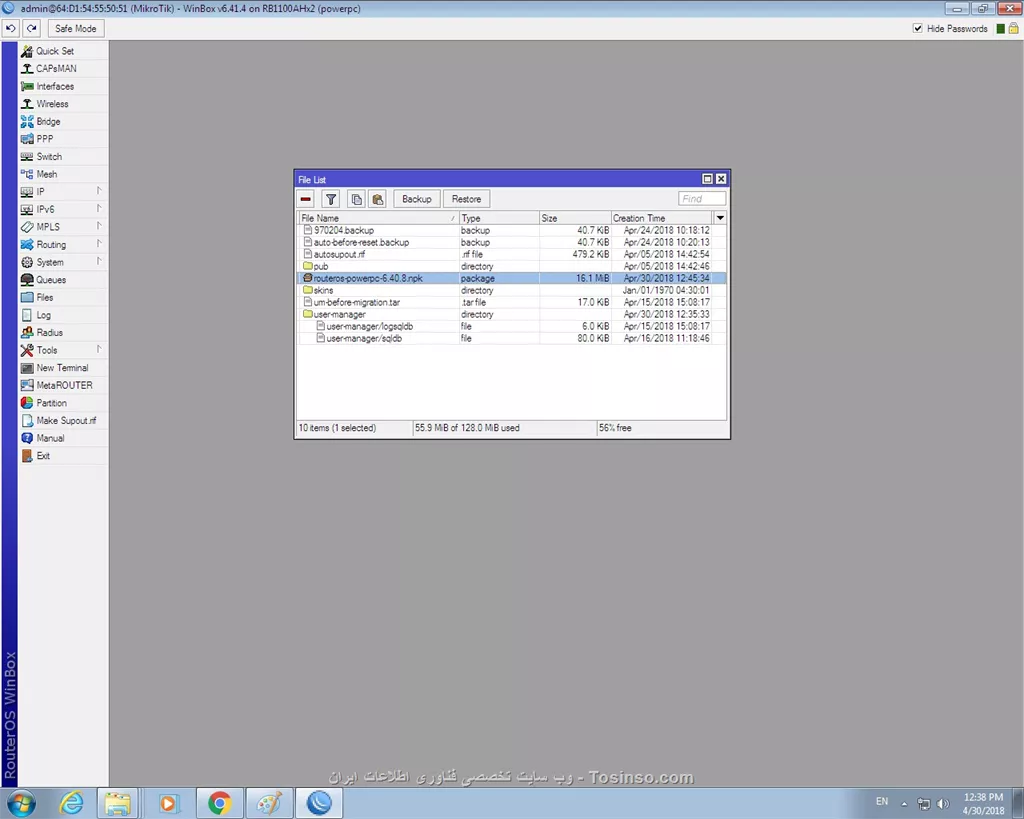Toggle Safe Mode
This screenshot has width=1024, height=819.
(75, 29)
